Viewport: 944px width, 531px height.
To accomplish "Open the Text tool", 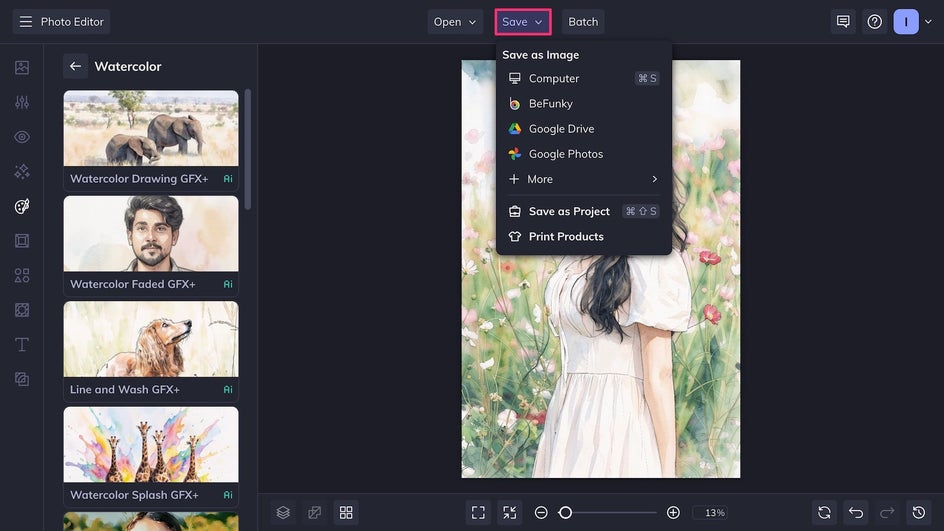I will [x=22, y=344].
